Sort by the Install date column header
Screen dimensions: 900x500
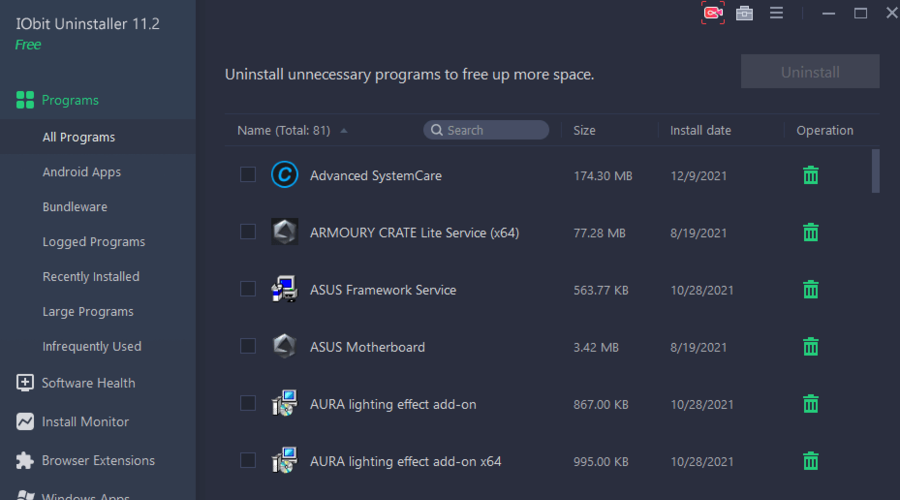pyautogui.click(x=700, y=130)
